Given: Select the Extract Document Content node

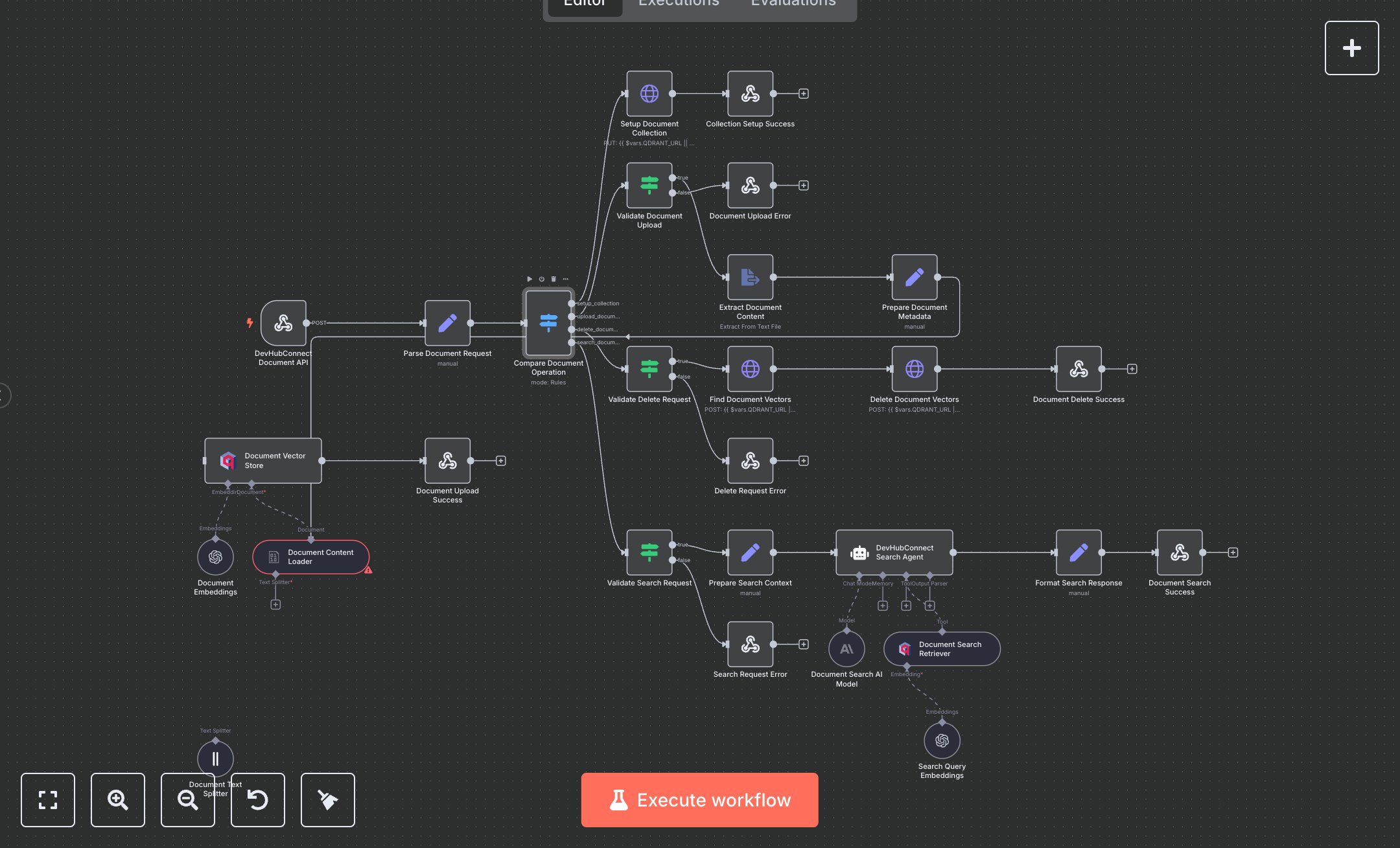Looking at the screenshot, I should click(750, 277).
